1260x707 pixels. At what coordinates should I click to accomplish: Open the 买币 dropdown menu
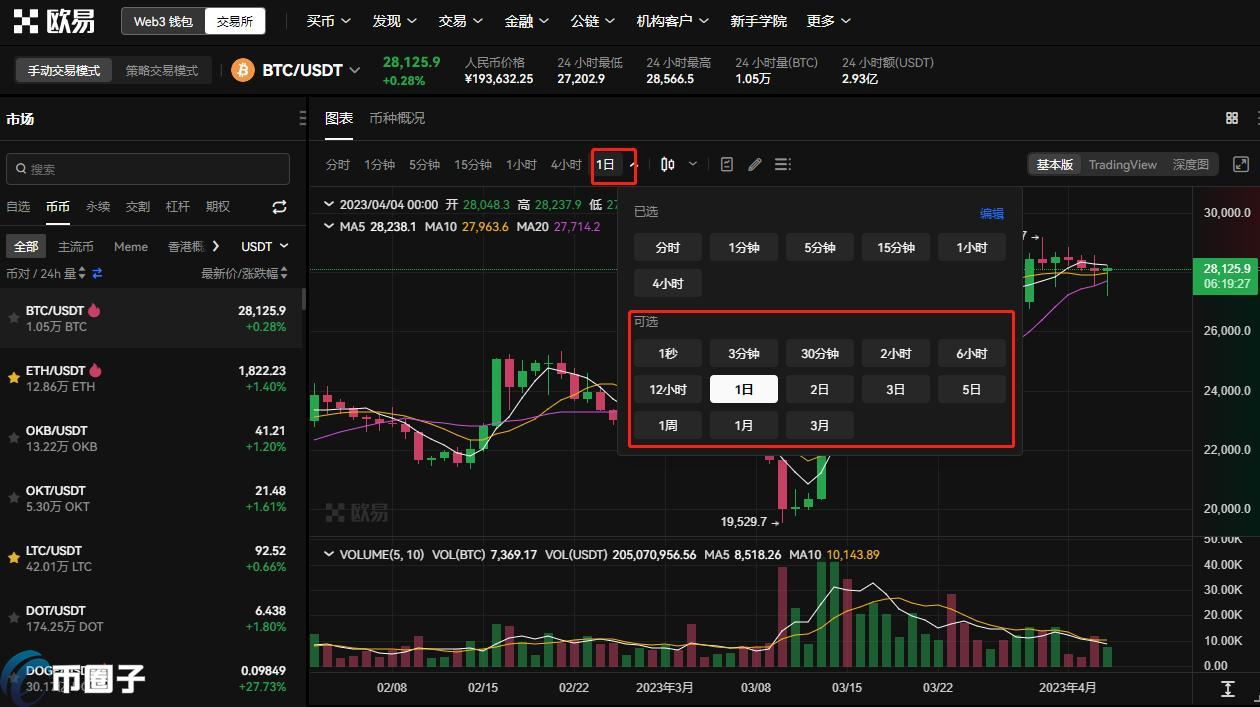click(x=329, y=21)
